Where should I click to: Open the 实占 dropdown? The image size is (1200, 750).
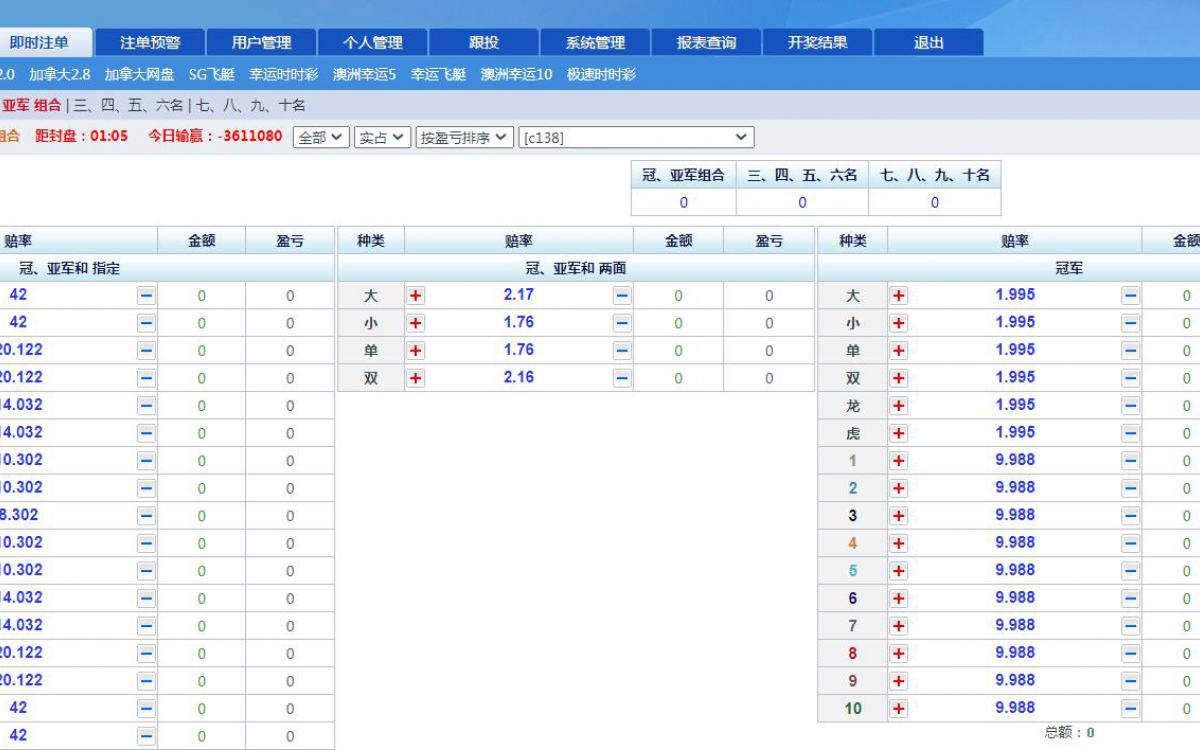(382, 137)
